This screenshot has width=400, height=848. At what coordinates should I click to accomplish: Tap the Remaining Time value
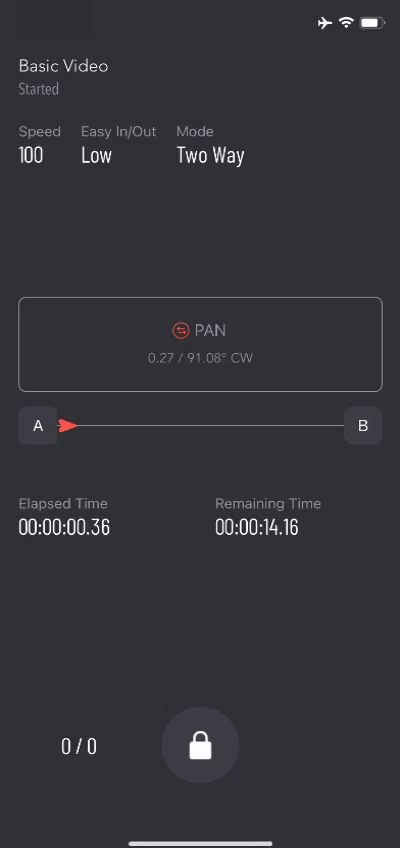click(x=257, y=527)
